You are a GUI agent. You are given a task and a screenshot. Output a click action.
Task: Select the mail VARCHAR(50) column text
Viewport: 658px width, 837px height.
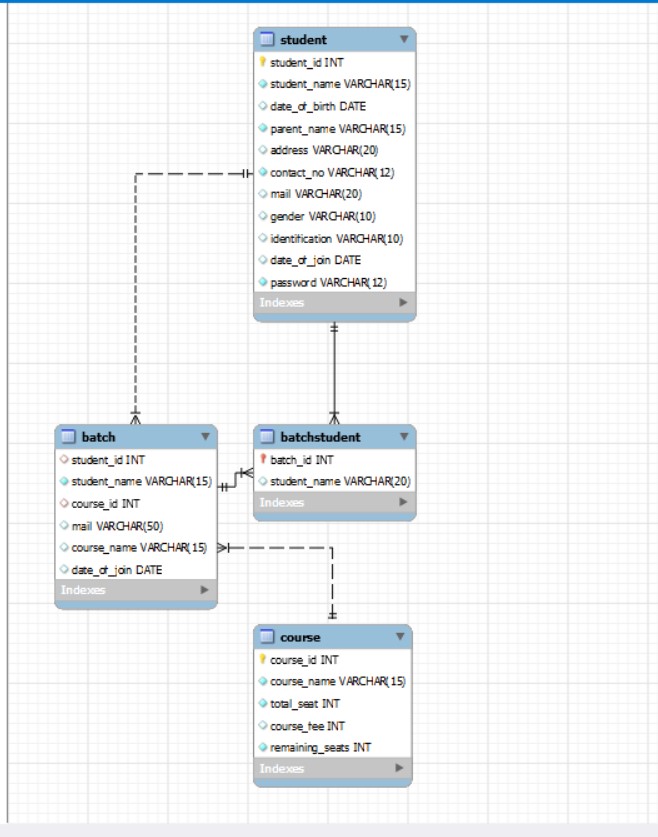coord(117,526)
